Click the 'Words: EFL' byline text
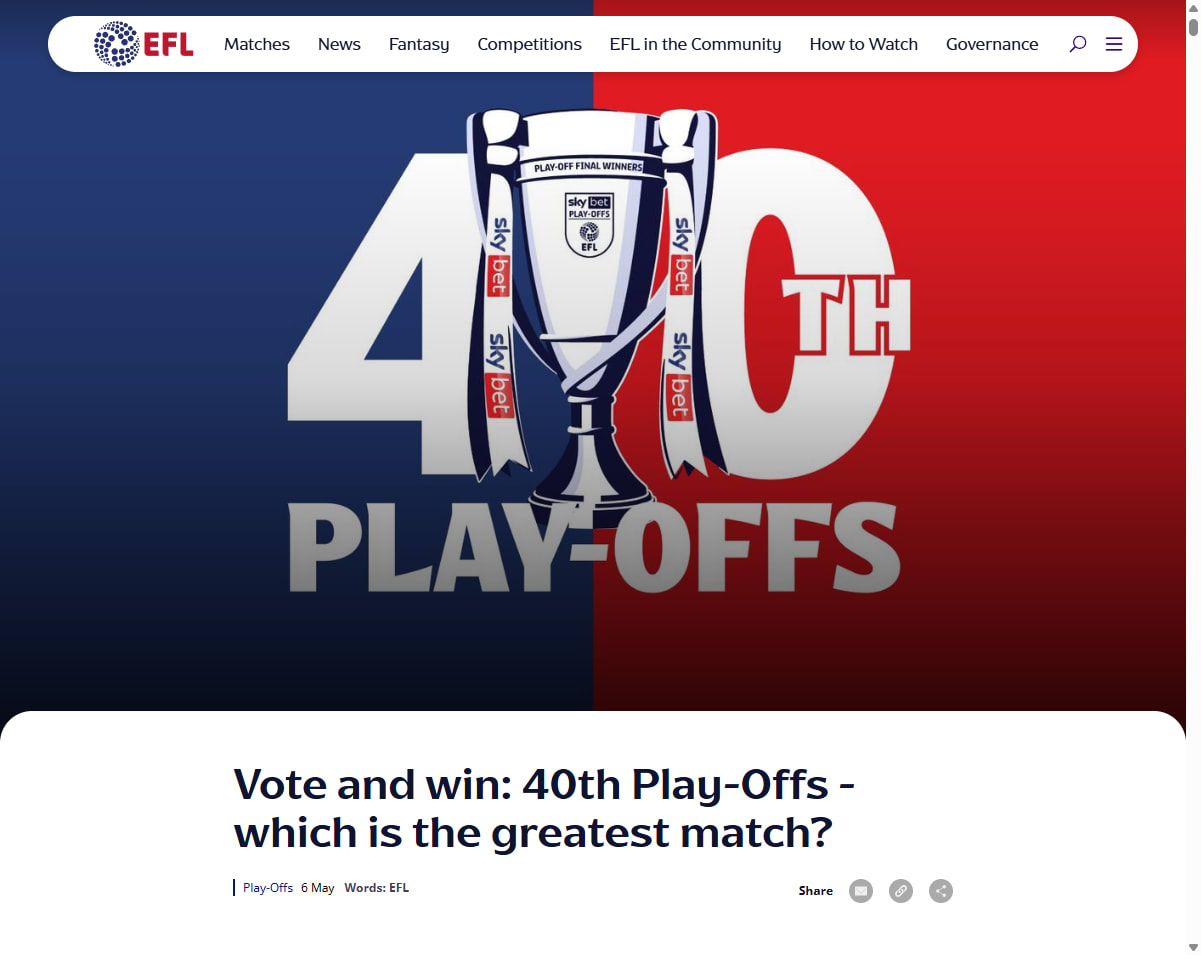Viewport: 1201px width, 955px height. point(376,888)
